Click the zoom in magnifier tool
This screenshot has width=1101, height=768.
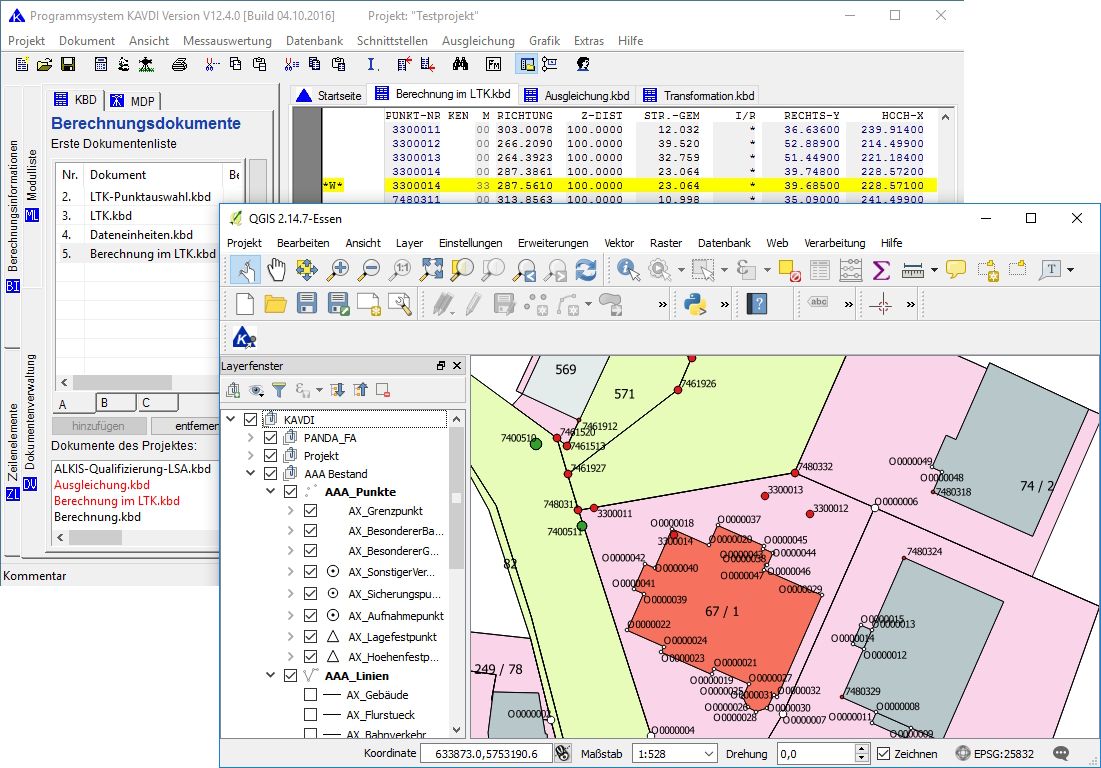(x=339, y=269)
